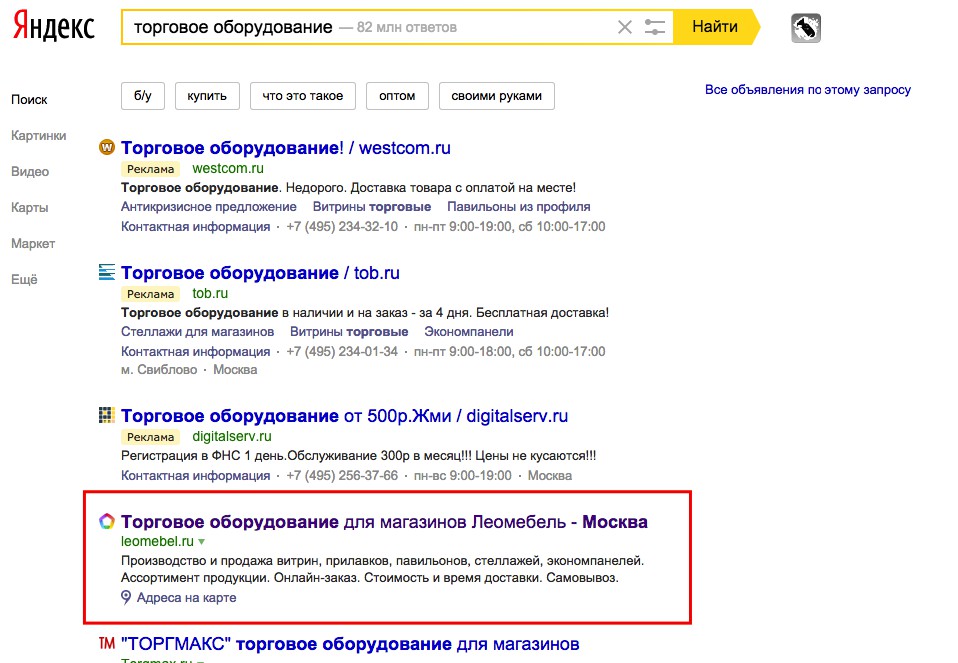Open Все объявления по этому запросу
The height and width of the screenshot is (663, 958).
(x=808, y=90)
